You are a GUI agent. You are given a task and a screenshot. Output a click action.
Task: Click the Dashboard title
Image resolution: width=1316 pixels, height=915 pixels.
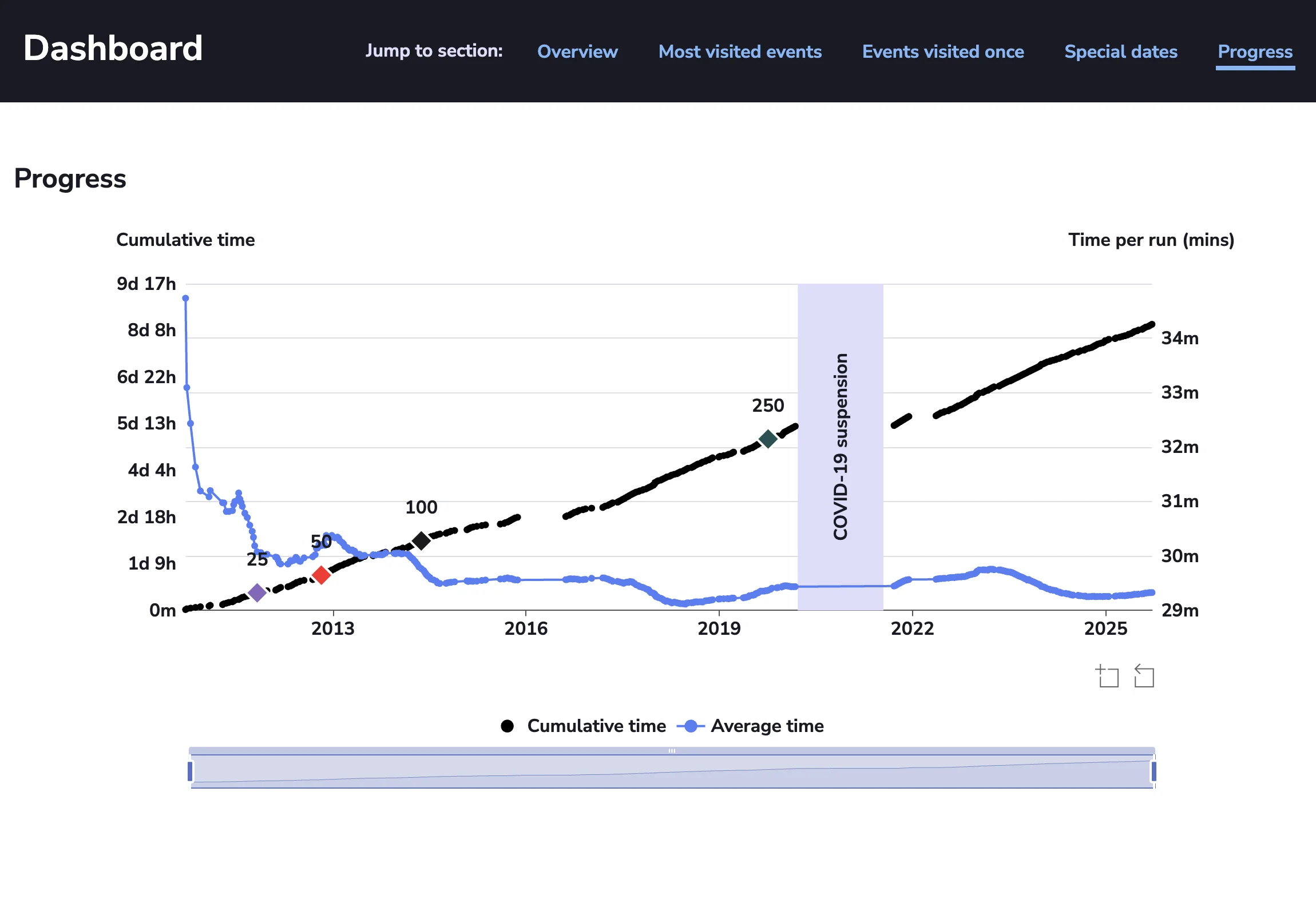coord(112,48)
